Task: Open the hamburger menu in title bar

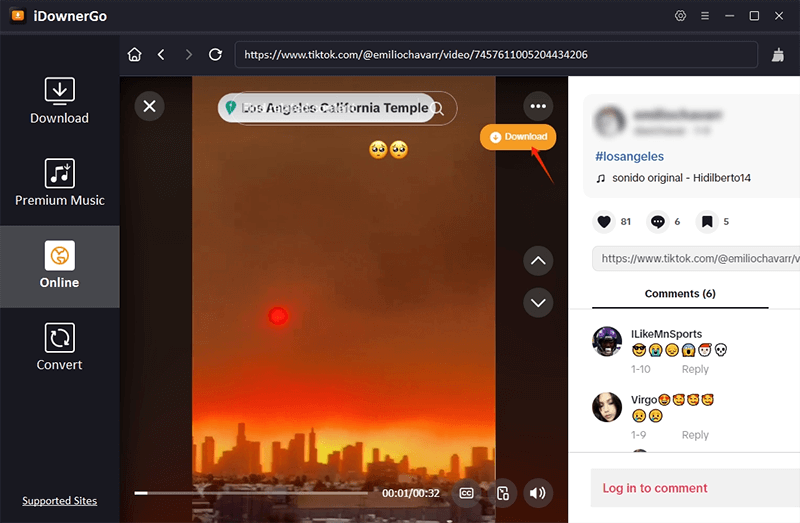Action: pyautogui.click(x=705, y=16)
